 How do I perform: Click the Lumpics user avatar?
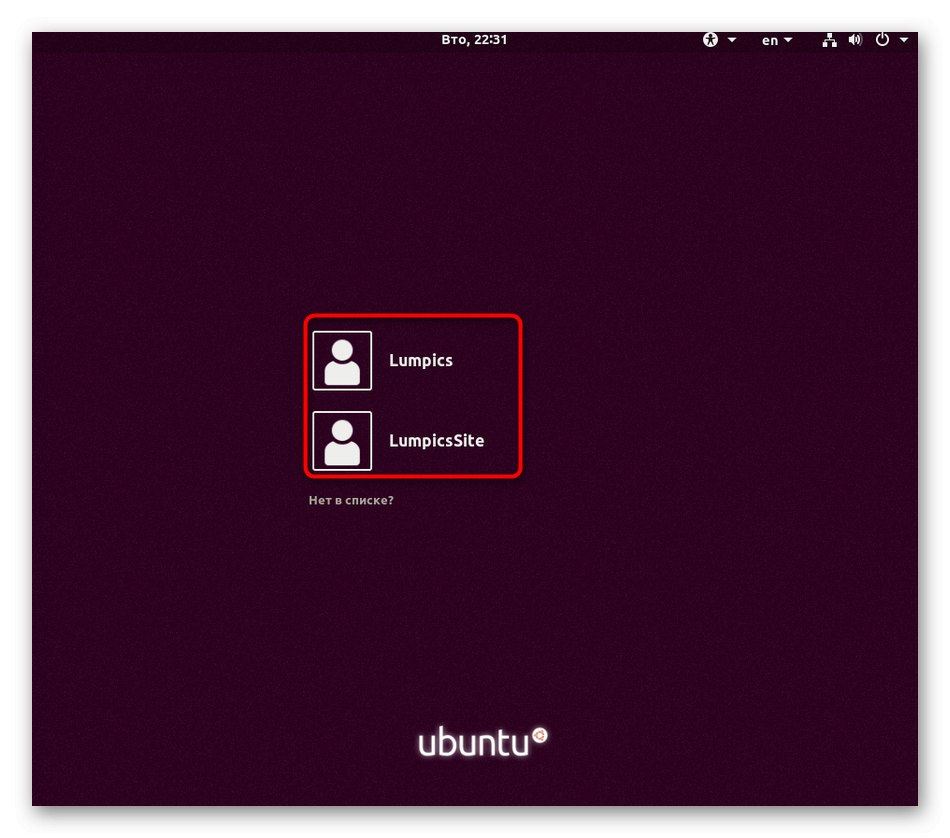(x=342, y=361)
